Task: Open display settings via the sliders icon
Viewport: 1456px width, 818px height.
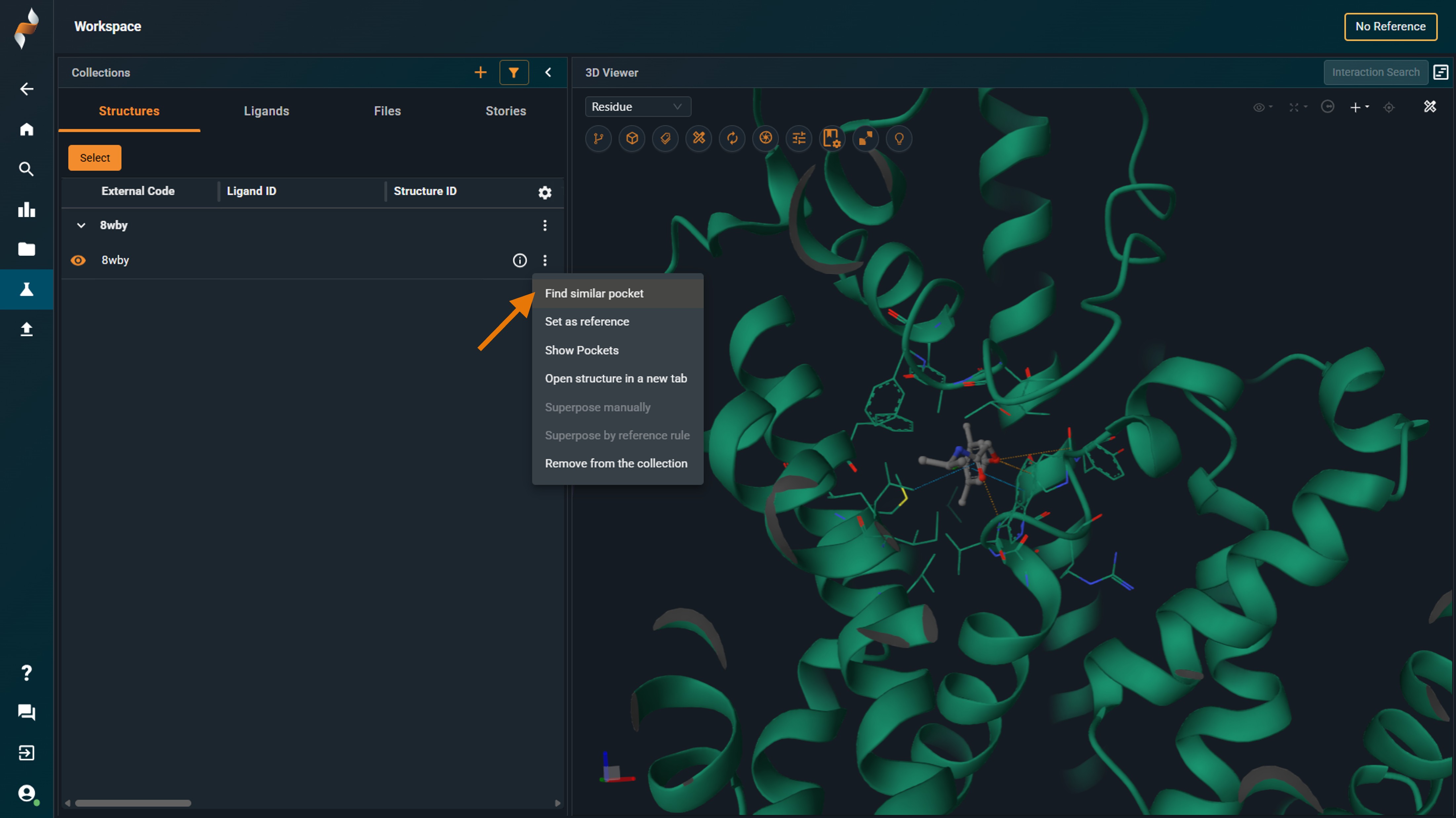Action: (x=799, y=138)
